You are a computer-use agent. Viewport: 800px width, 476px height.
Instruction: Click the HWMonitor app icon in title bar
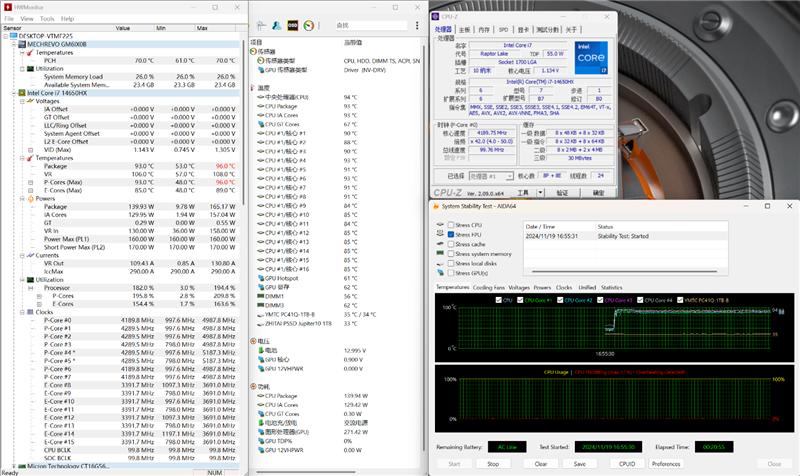8,7
